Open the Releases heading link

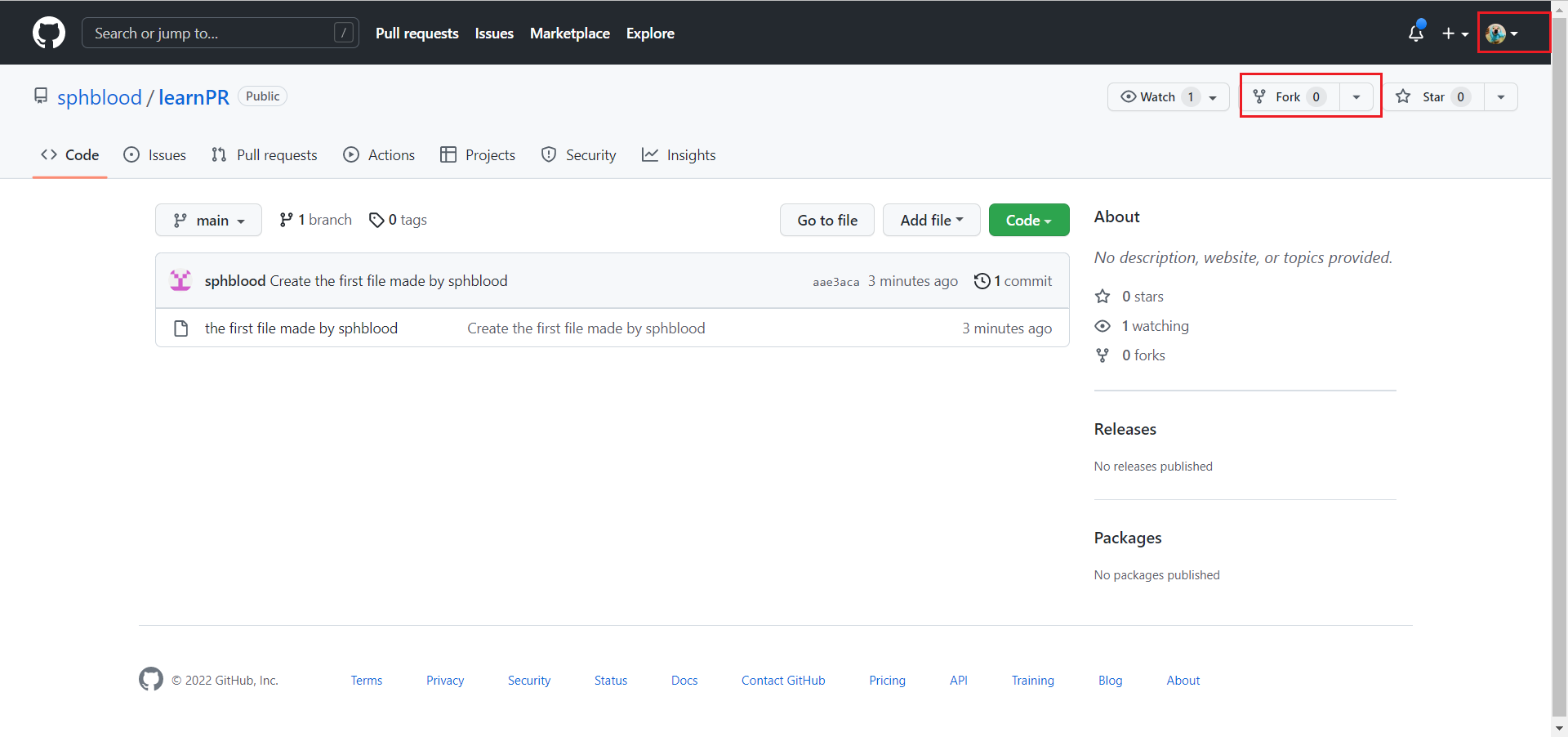click(x=1125, y=429)
